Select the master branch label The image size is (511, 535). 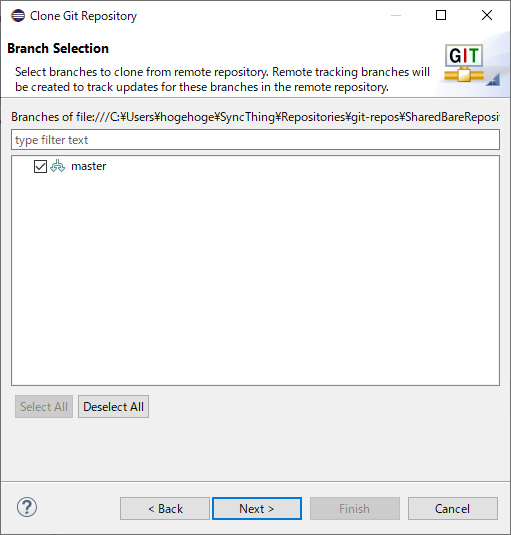click(88, 166)
